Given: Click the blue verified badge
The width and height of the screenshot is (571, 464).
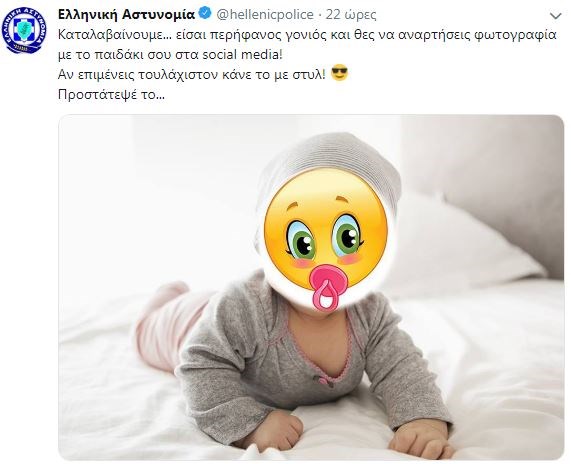Looking at the screenshot, I should 205,14.
